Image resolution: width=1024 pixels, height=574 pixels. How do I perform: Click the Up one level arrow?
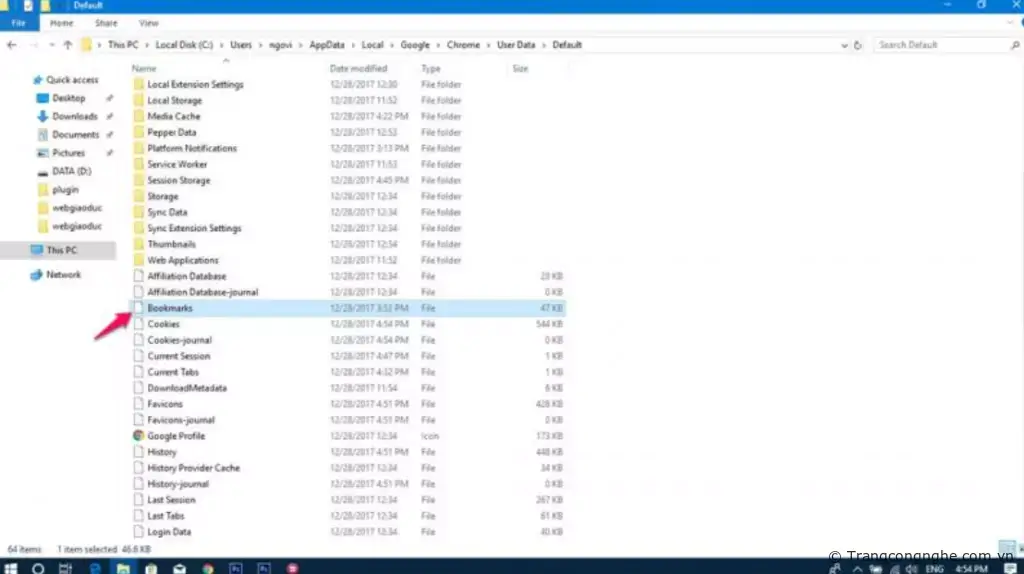coord(67,45)
